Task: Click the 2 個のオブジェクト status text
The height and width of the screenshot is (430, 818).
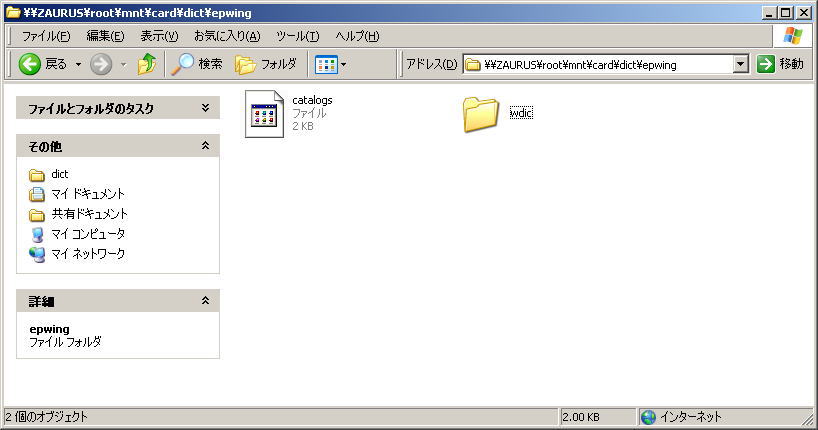Action: (x=47, y=417)
